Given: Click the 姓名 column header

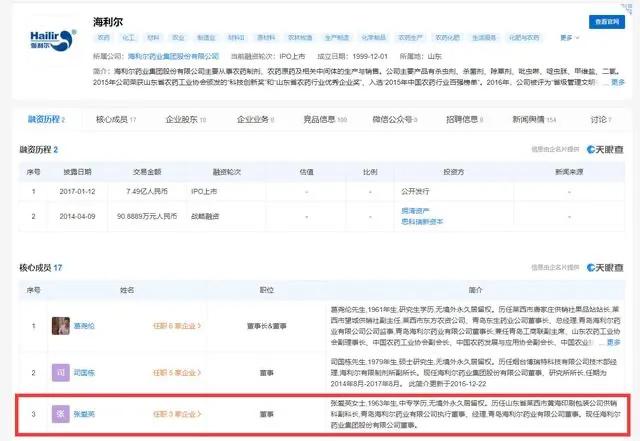Looking at the screenshot, I should tap(127, 290).
